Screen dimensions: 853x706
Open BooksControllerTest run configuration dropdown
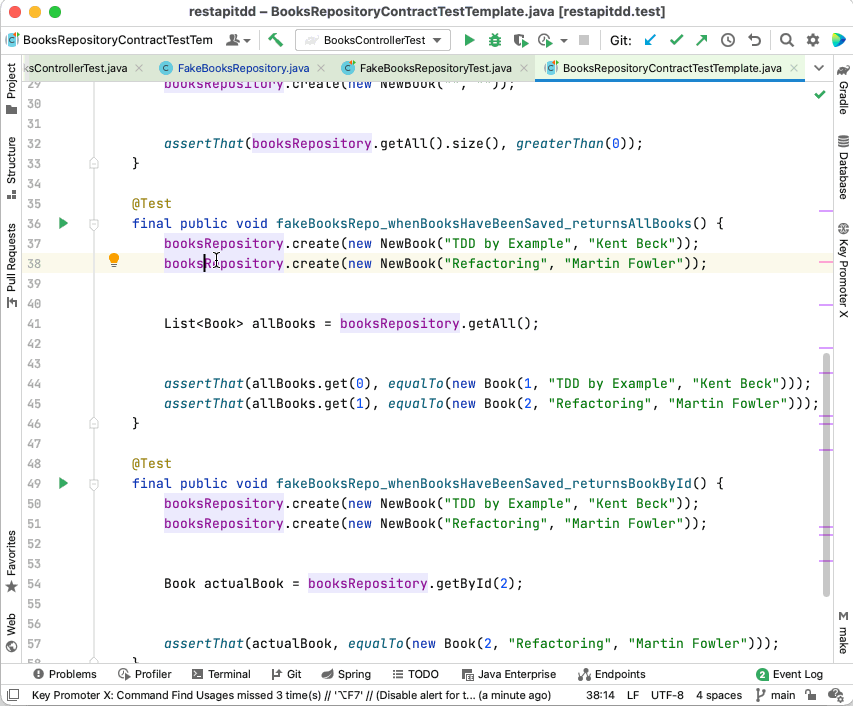coord(373,40)
